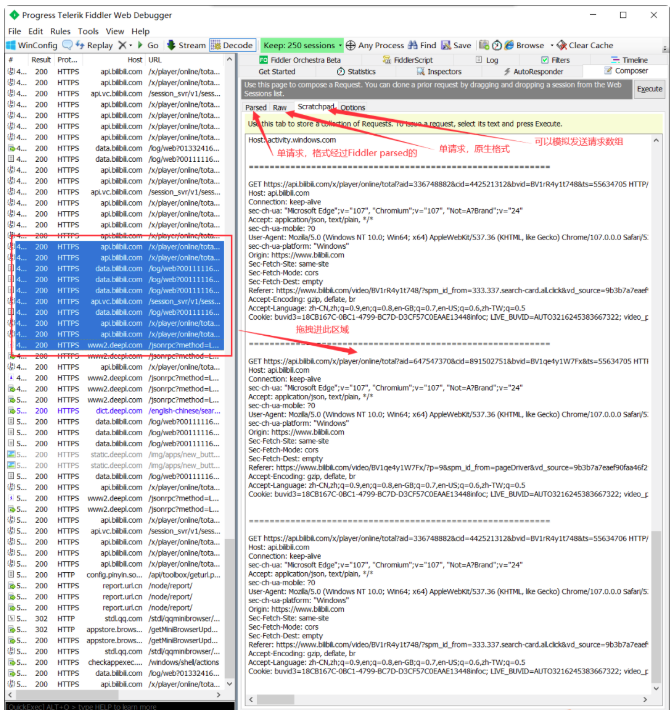Toggle the Decode button
This screenshot has width=670, height=710.
pyautogui.click(x=232, y=45)
